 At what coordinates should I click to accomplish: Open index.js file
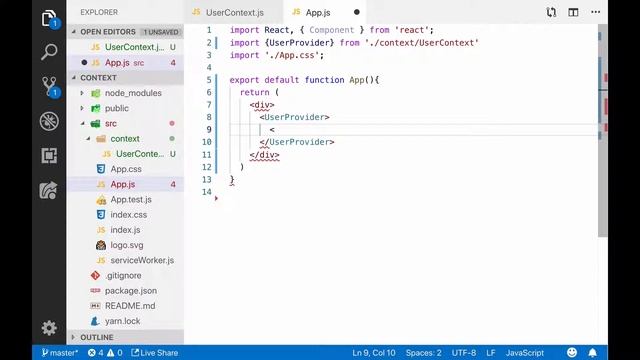(x=126, y=230)
